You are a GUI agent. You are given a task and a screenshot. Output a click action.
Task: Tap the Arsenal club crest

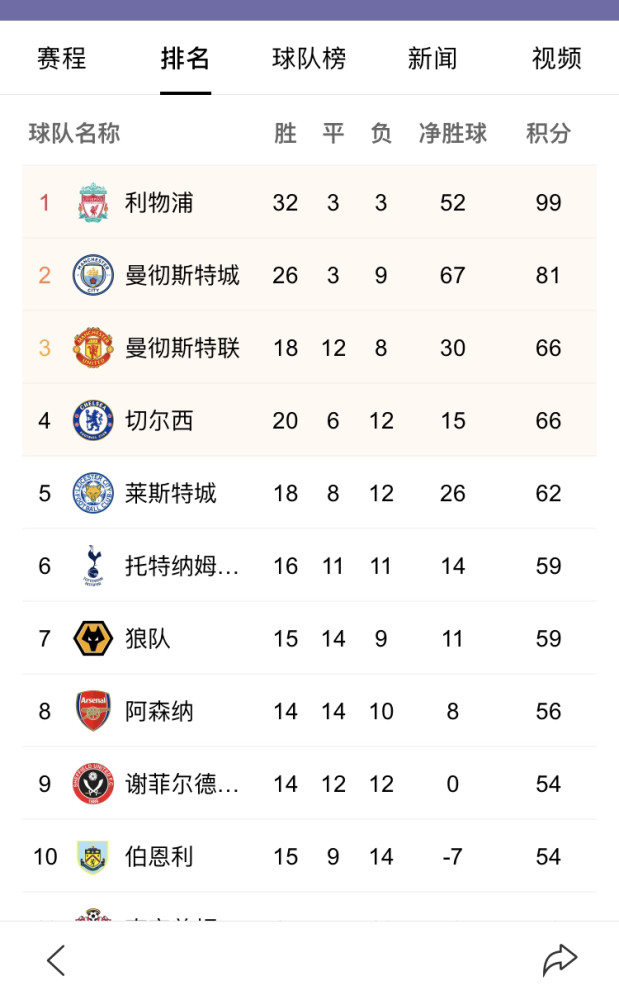tap(93, 711)
